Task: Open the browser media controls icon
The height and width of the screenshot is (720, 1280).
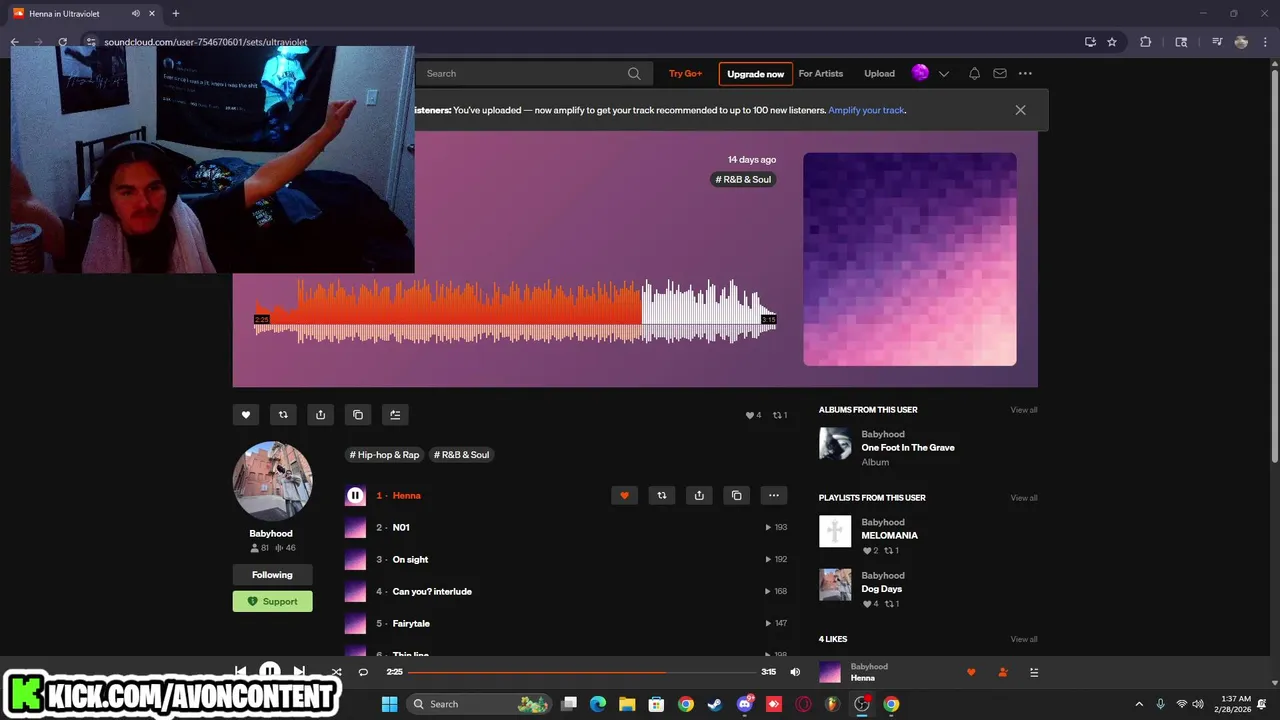Action: pos(1217,42)
